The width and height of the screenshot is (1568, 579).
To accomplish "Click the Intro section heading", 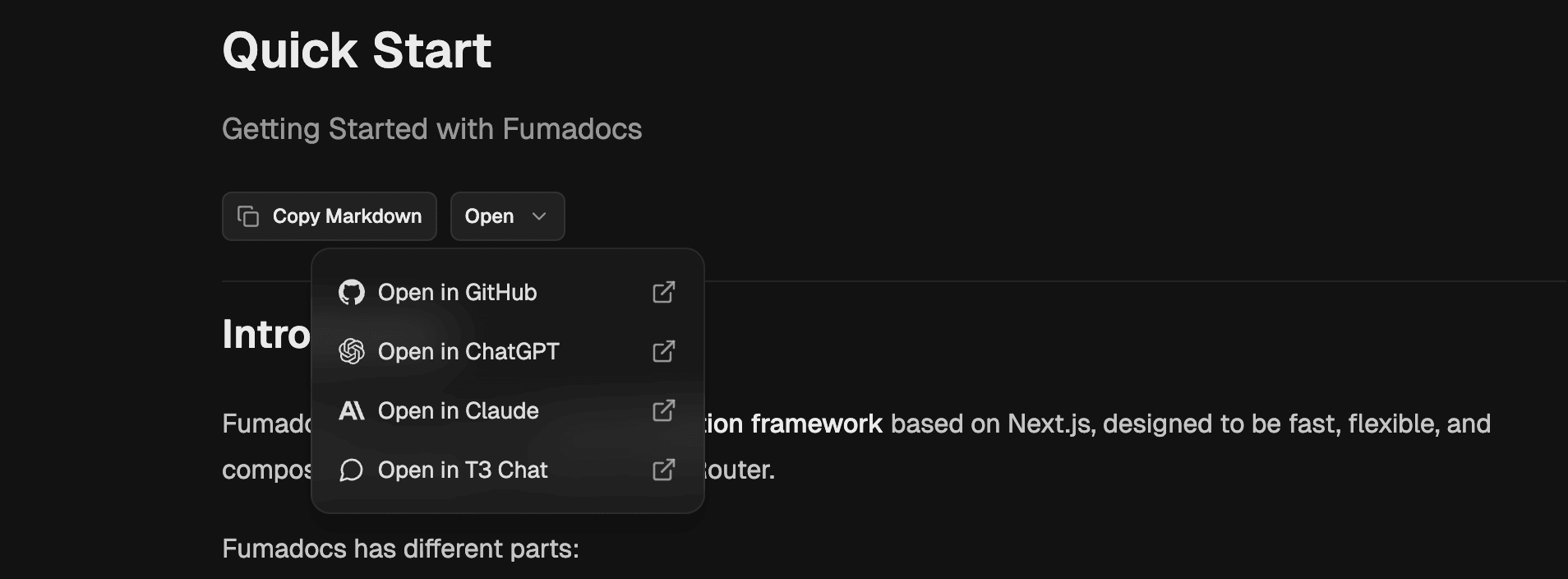I will coord(265,332).
